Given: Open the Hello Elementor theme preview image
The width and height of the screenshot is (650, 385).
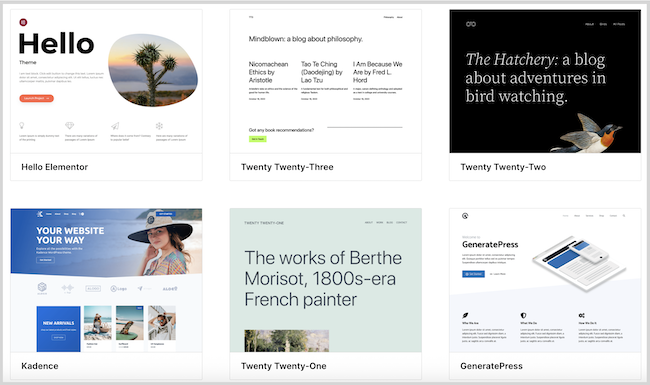Looking at the screenshot, I should coord(106,81).
